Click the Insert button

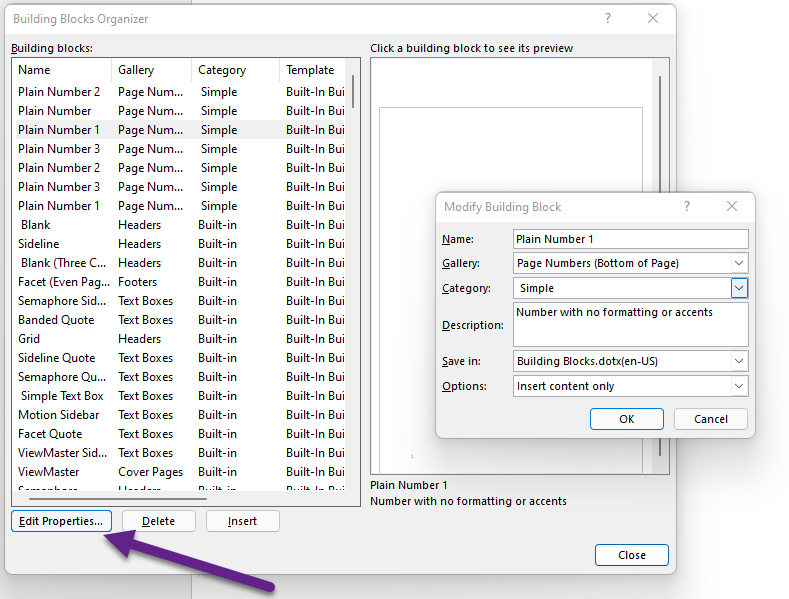point(243,521)
